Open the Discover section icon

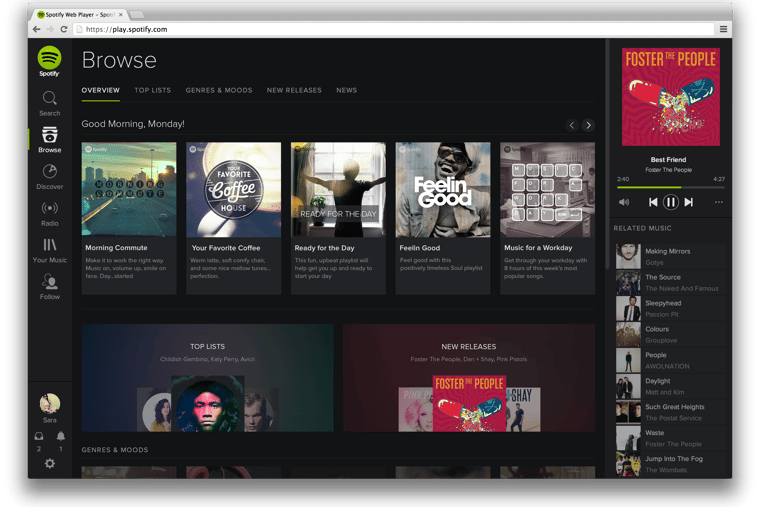(49, 172)
